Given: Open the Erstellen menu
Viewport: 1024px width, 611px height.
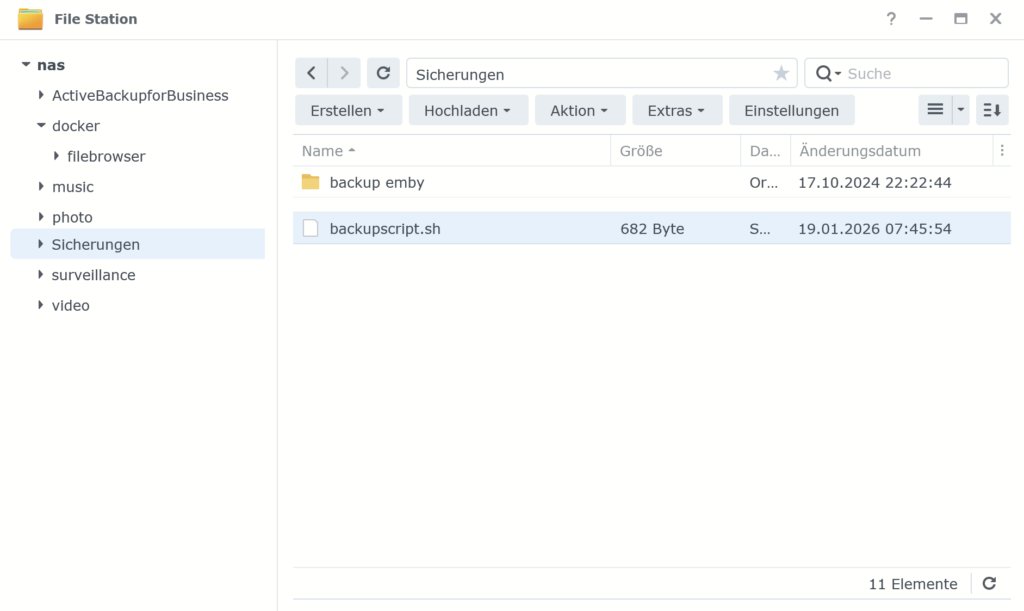Looking at the screenshot, I should point(348,110).
